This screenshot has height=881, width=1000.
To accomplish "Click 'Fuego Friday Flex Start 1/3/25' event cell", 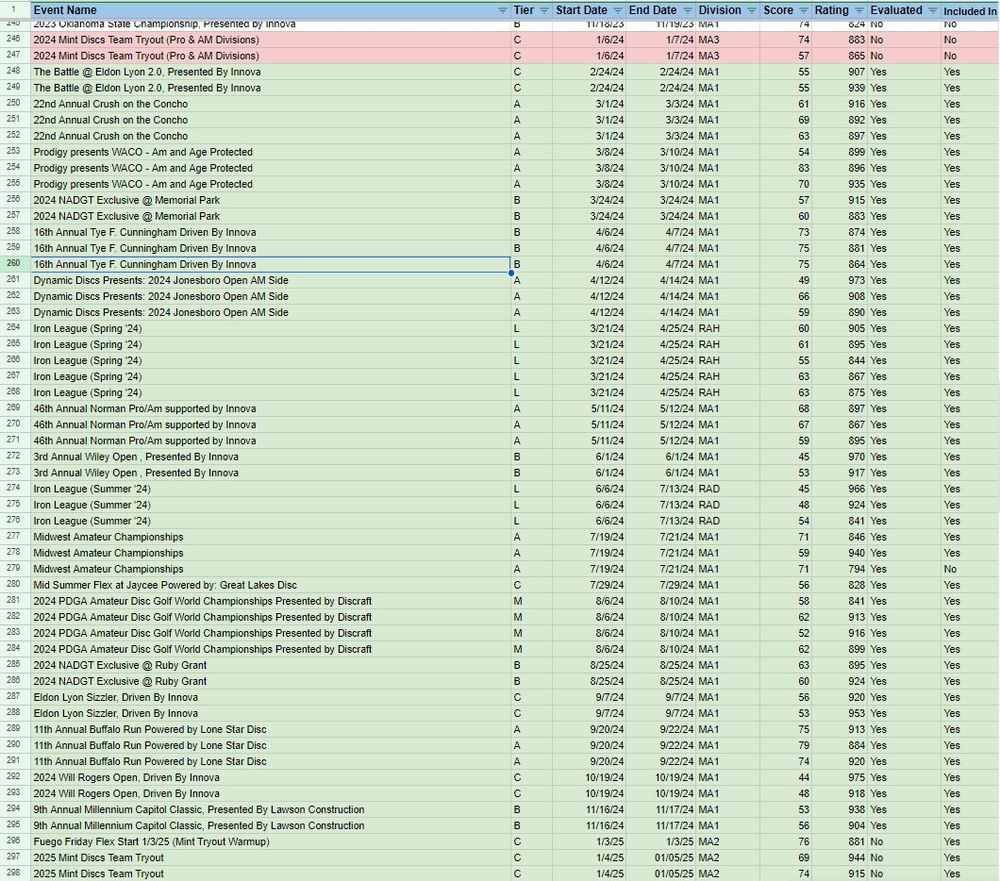I will 270,841.
